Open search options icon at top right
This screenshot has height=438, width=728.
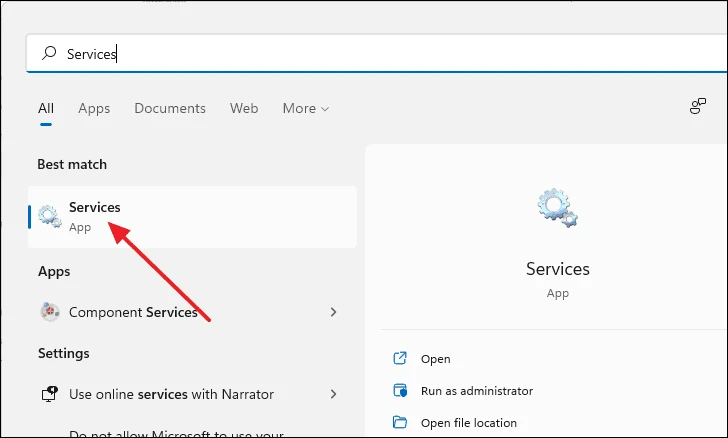(x=697, y=106)
